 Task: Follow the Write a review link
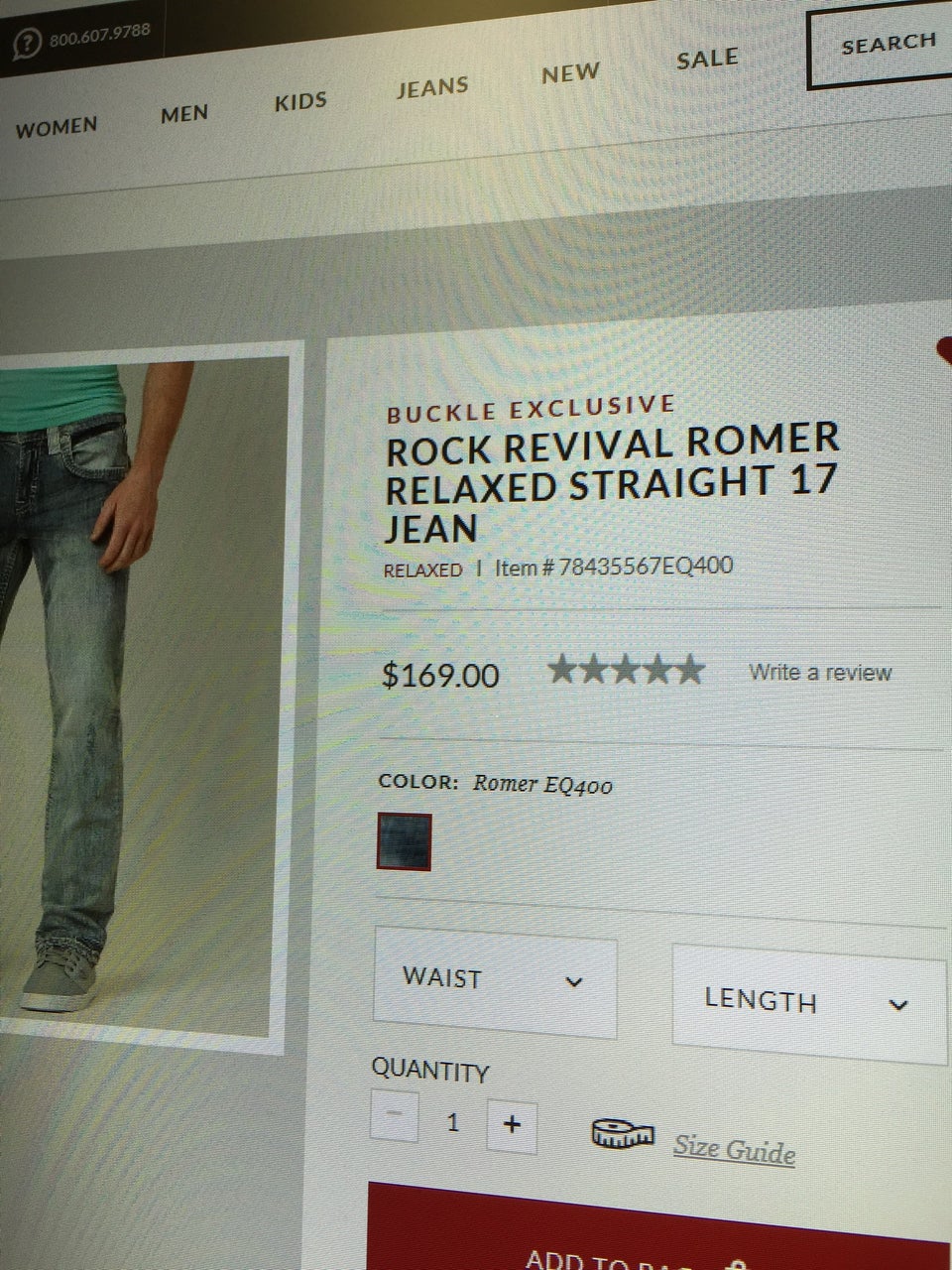coord(820,672)
